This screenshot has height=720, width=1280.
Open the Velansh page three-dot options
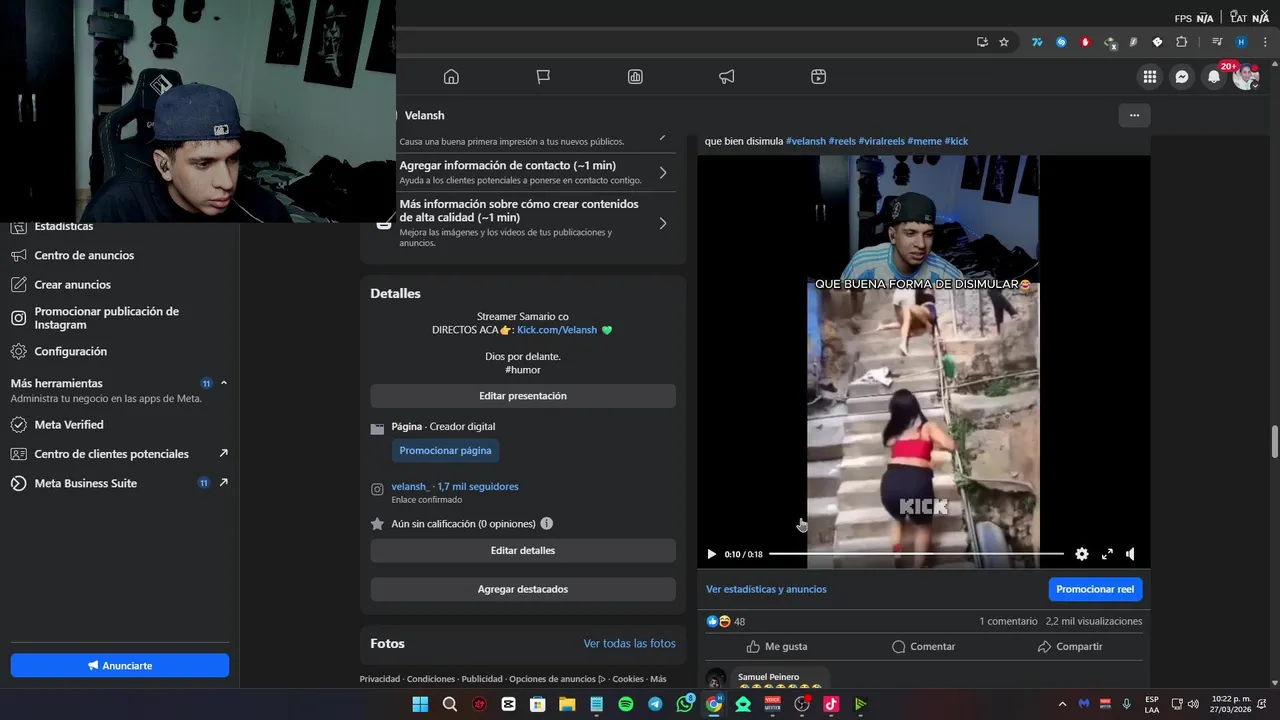1134,115
